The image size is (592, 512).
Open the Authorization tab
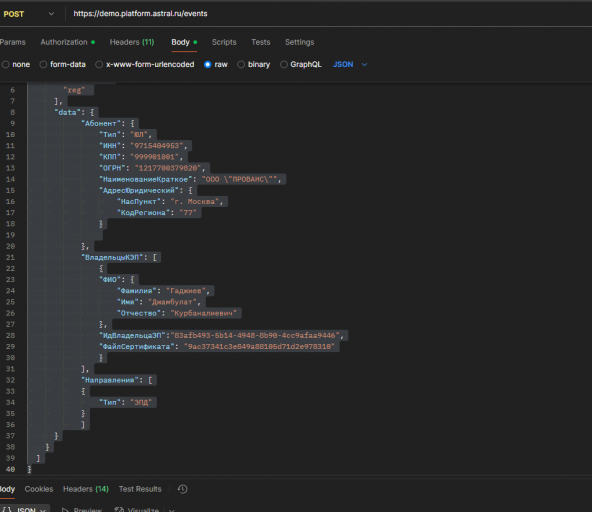click(68, 42)
